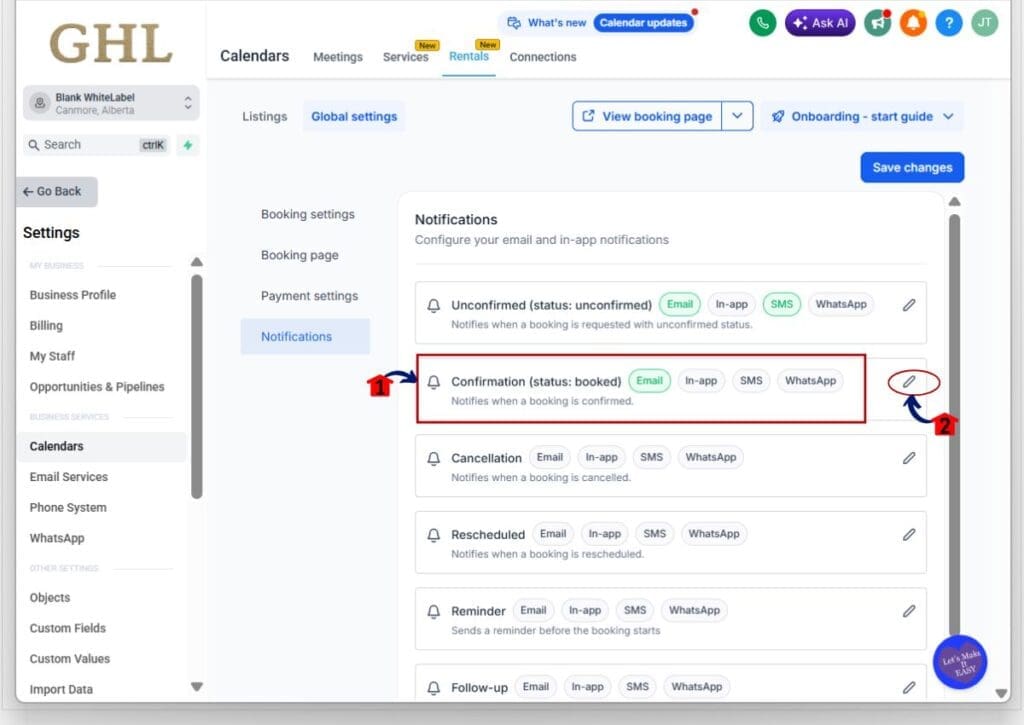Open the orange notifications bell icon

913,23
